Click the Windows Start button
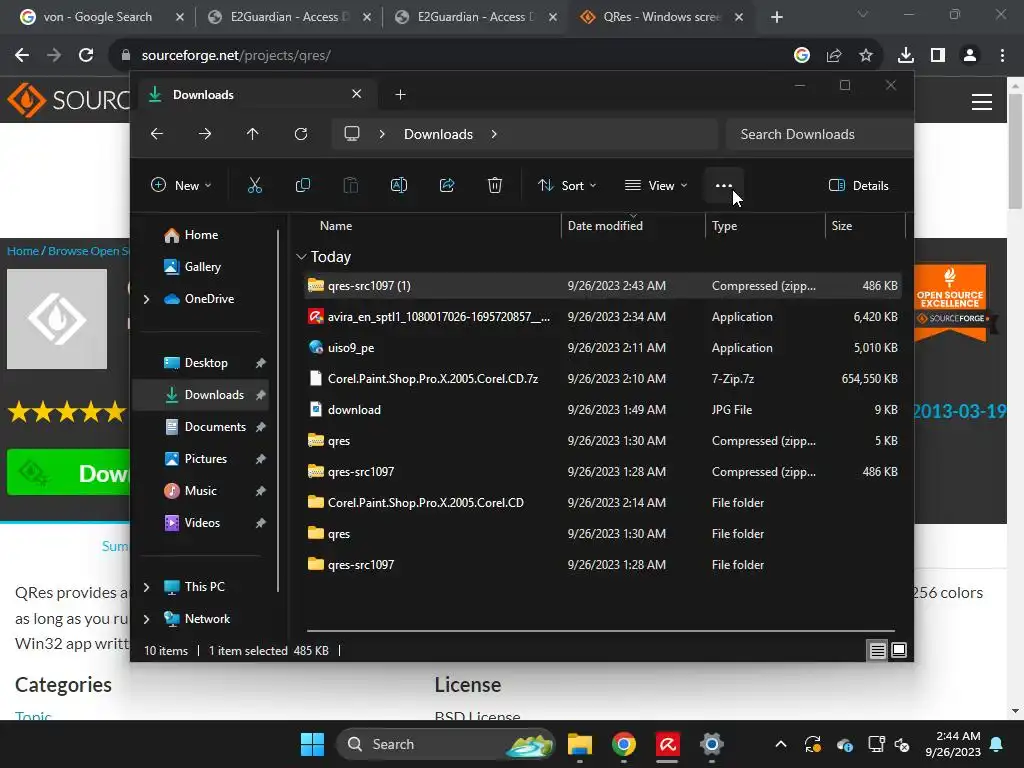1024x768 pixels. [x=312, y=744]
